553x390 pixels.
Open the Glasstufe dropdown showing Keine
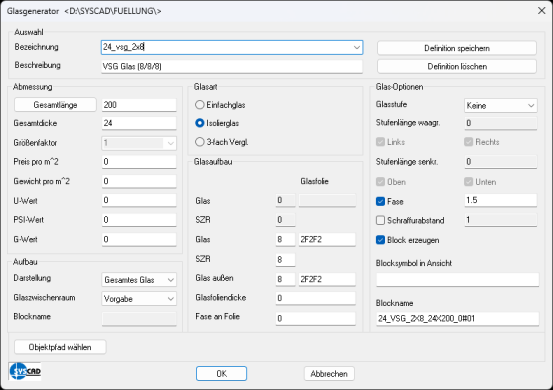[x=500, y=105]
